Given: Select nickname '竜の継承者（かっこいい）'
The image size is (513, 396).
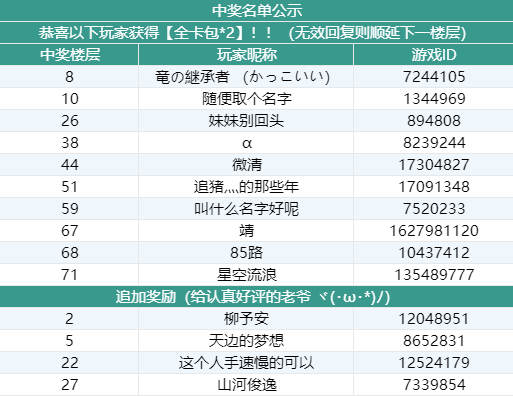Looking at the screenshot, I should point(242,77).
